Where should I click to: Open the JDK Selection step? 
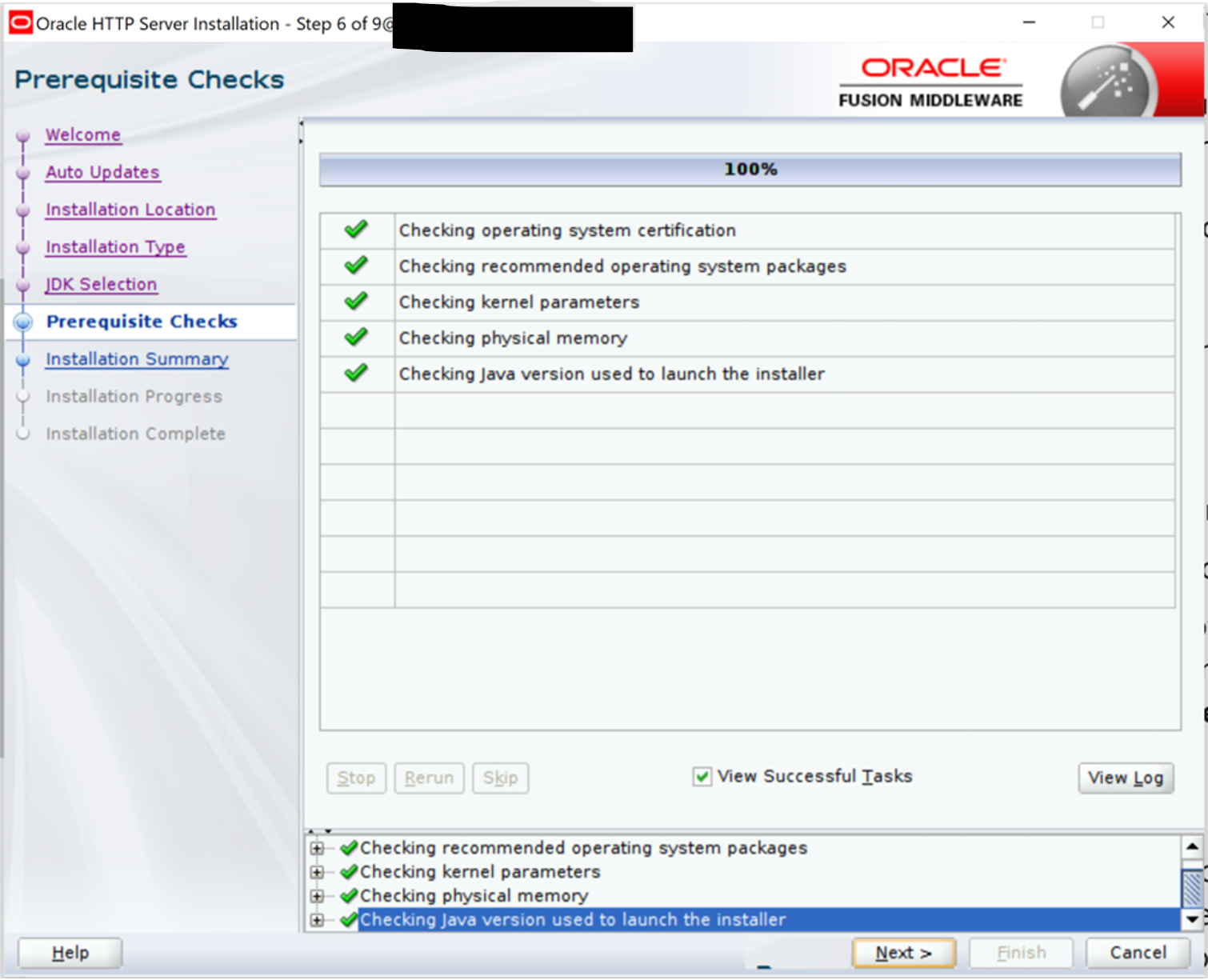tap(101, 284)
